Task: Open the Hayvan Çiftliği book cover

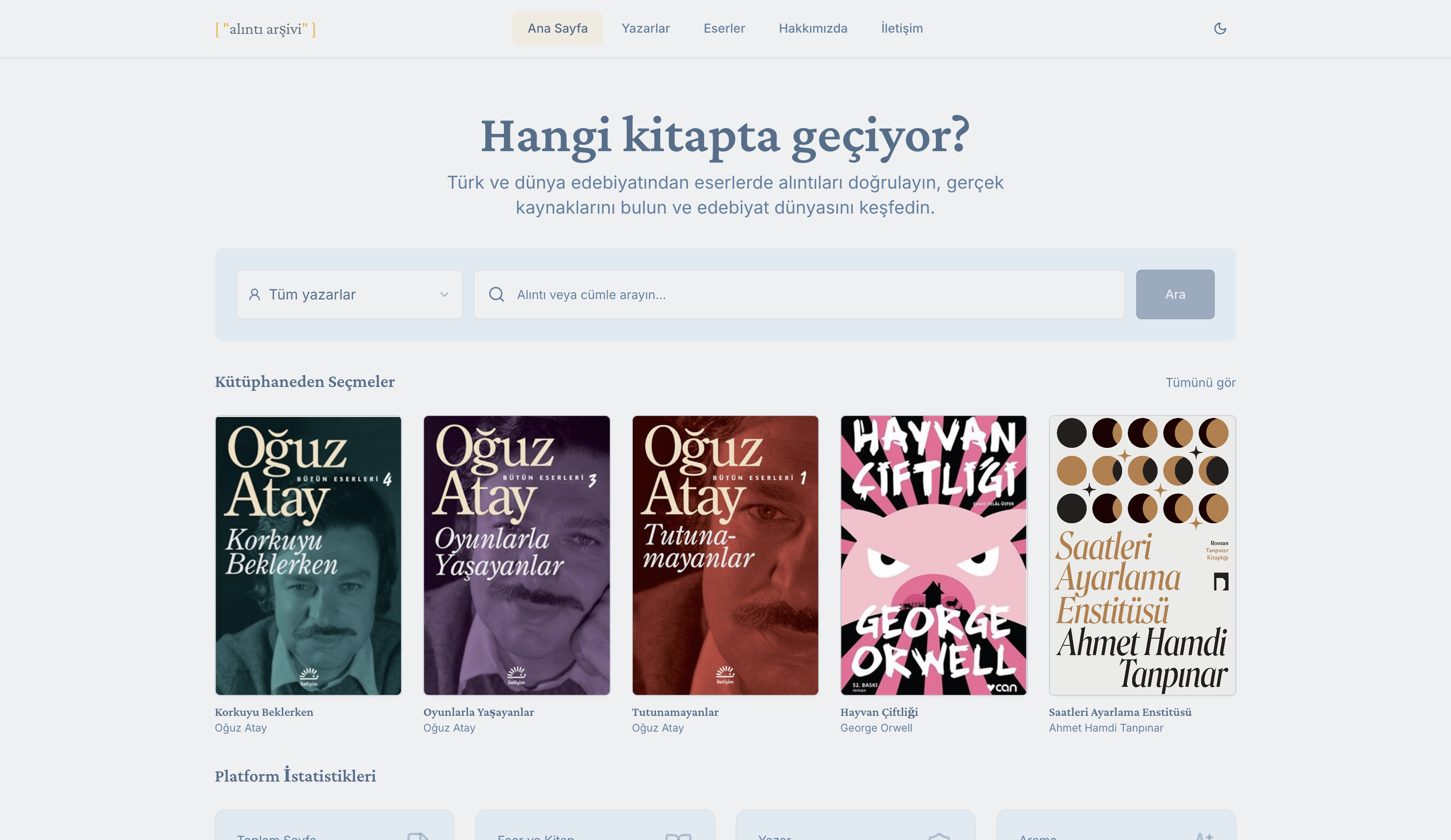Action: (x=933, y=555)
